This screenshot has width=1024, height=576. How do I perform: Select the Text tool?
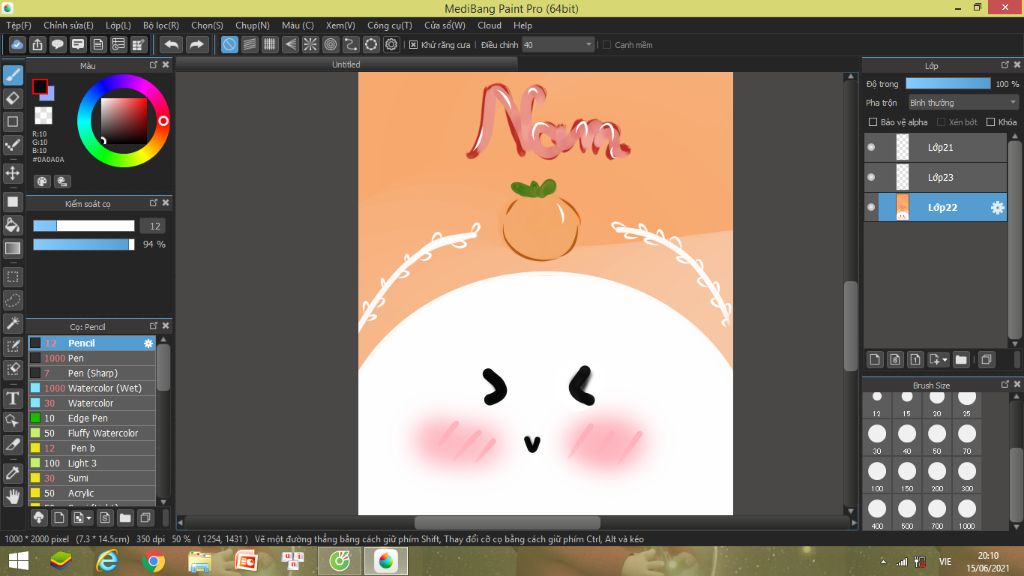12,398
